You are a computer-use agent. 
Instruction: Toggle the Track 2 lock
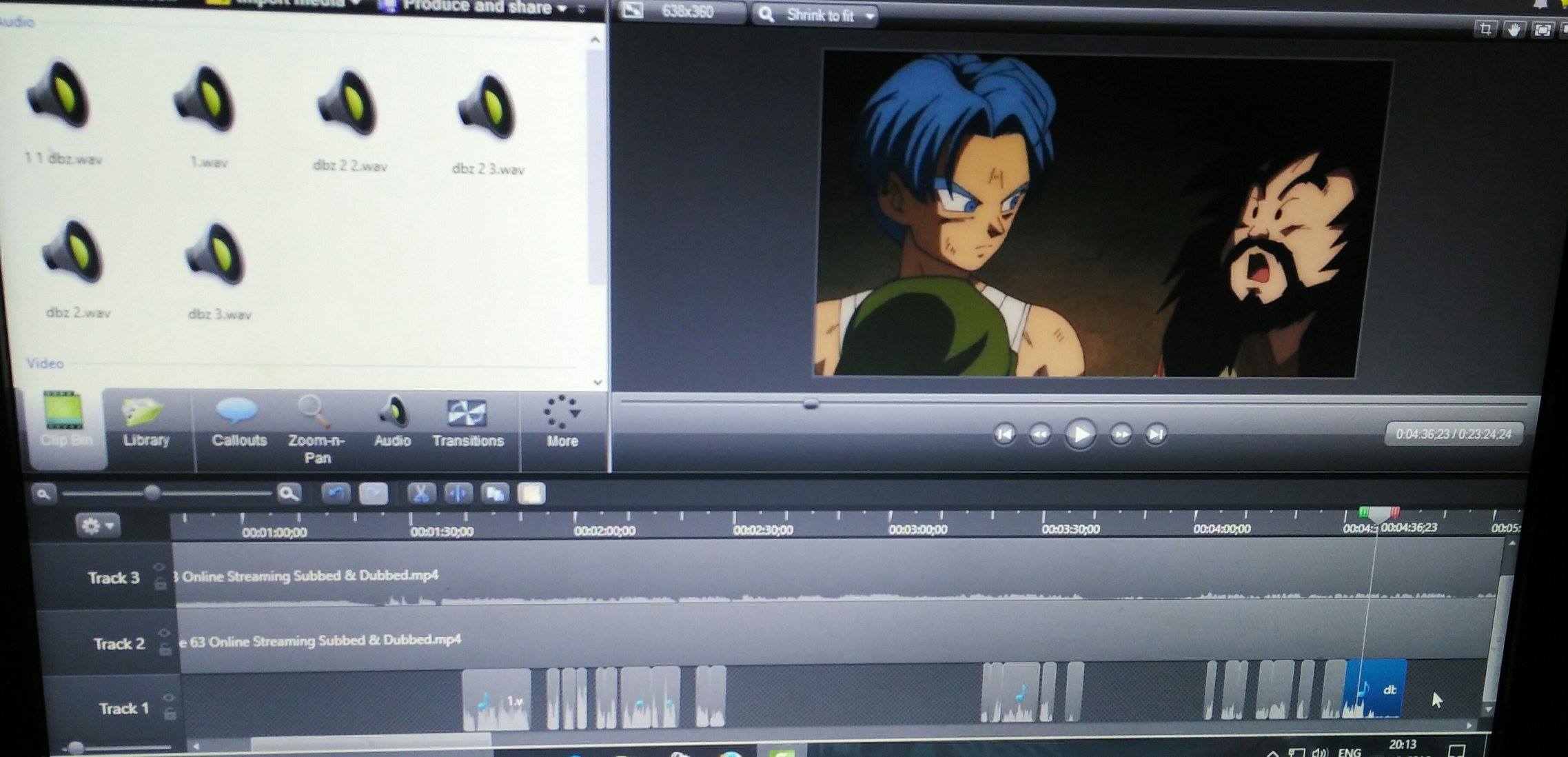(x=165, y=649)
